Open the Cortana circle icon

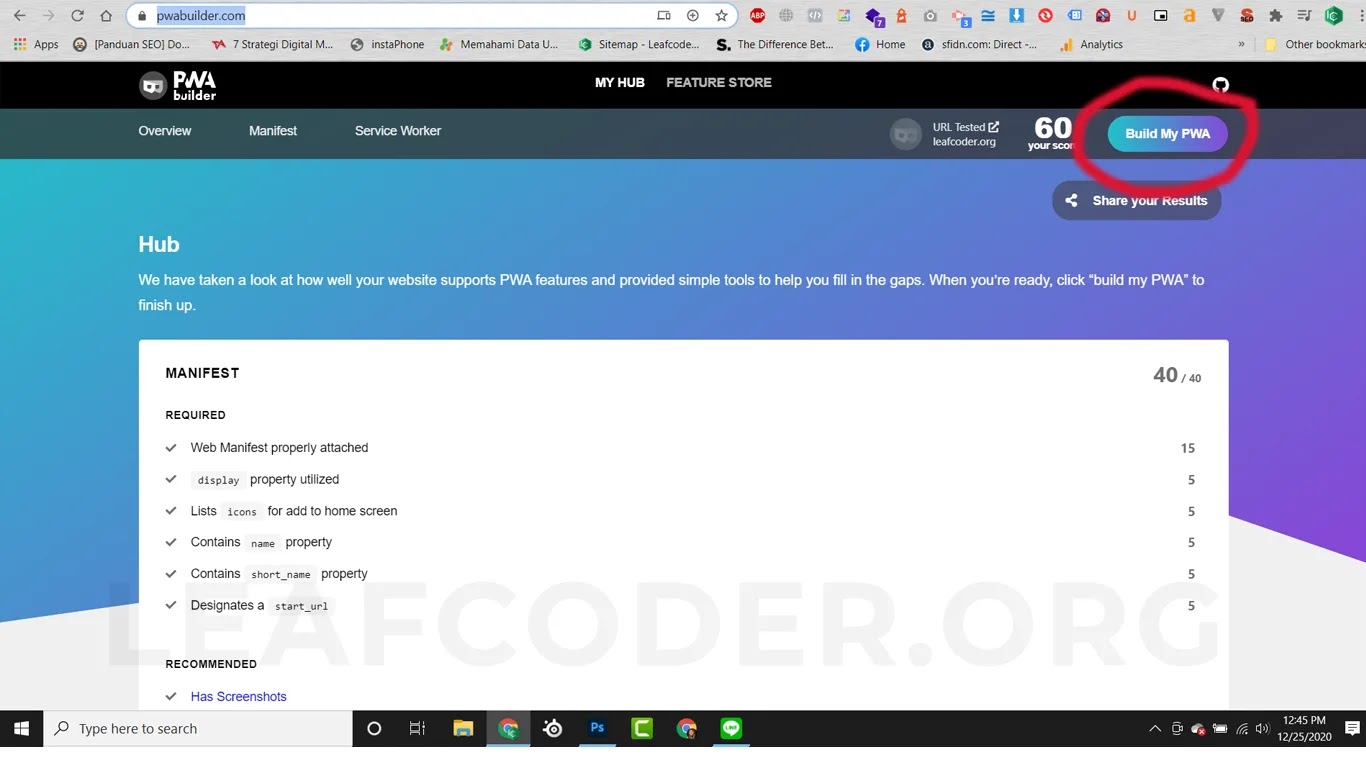click(x=374, y=729)
